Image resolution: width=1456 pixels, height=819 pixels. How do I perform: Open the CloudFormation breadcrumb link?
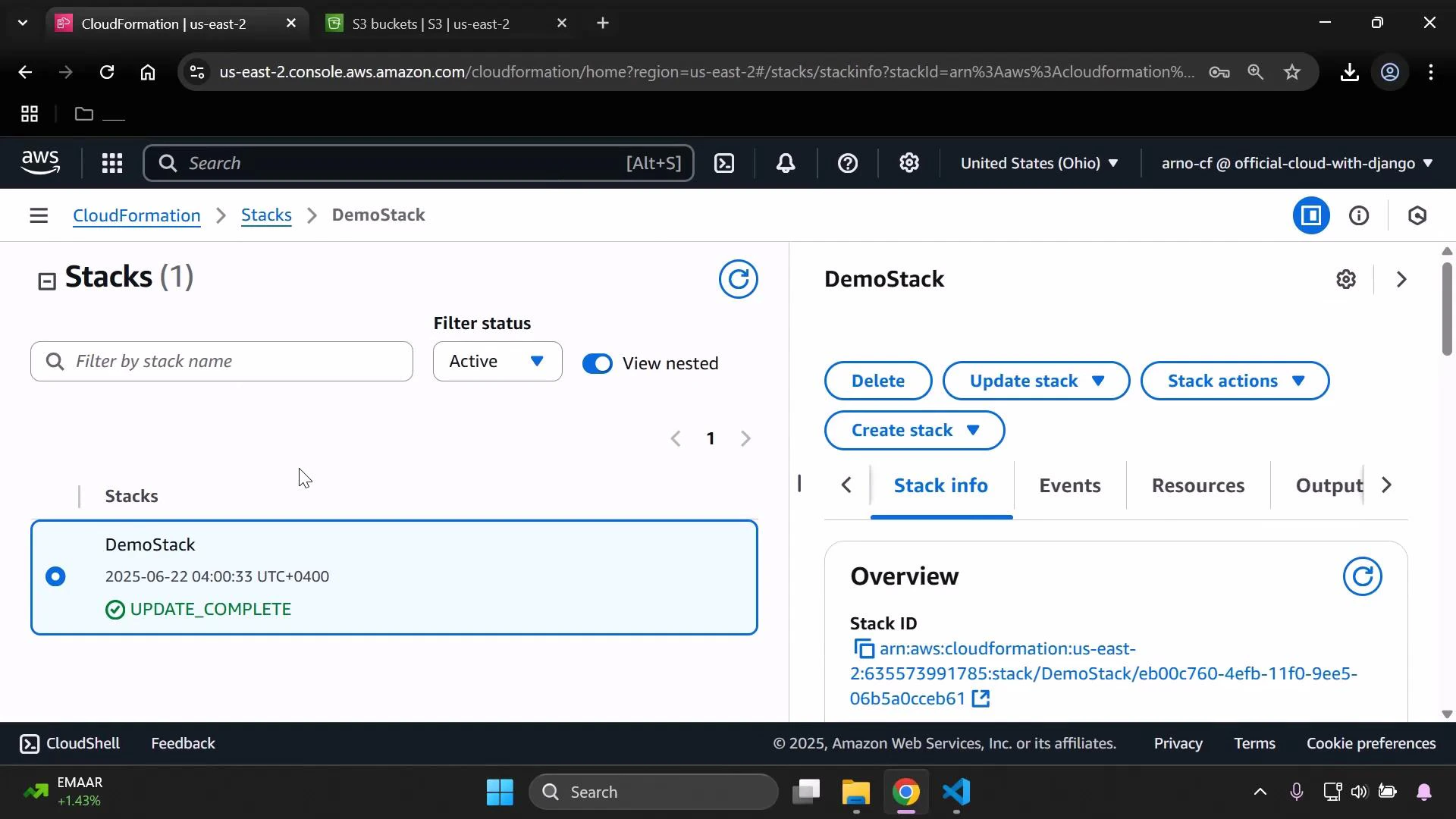click(136, 215)
